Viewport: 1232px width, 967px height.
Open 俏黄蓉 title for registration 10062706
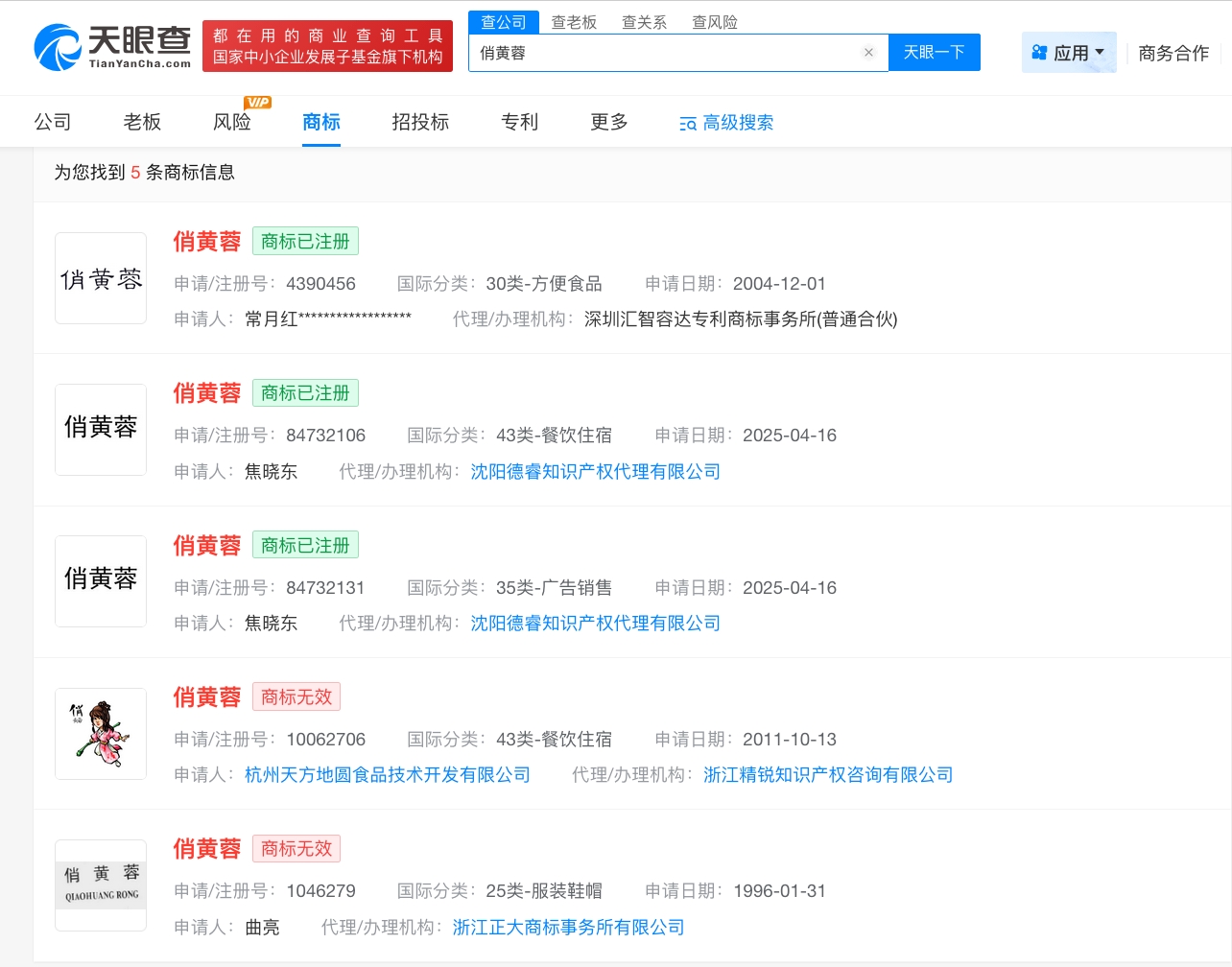point(207,696)
